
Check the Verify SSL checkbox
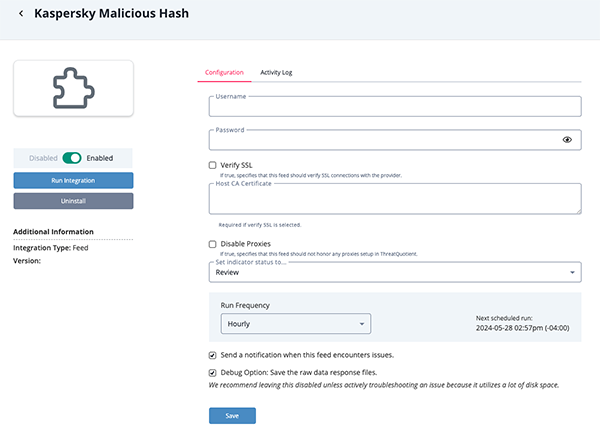click(x=212, y=165)
